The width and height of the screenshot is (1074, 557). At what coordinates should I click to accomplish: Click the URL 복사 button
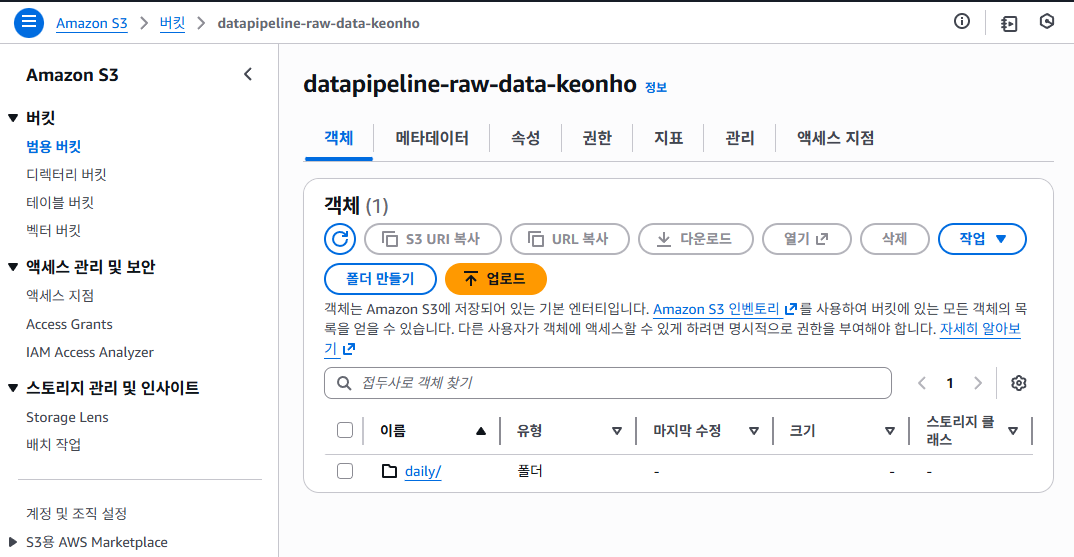(x=570, y=239)
